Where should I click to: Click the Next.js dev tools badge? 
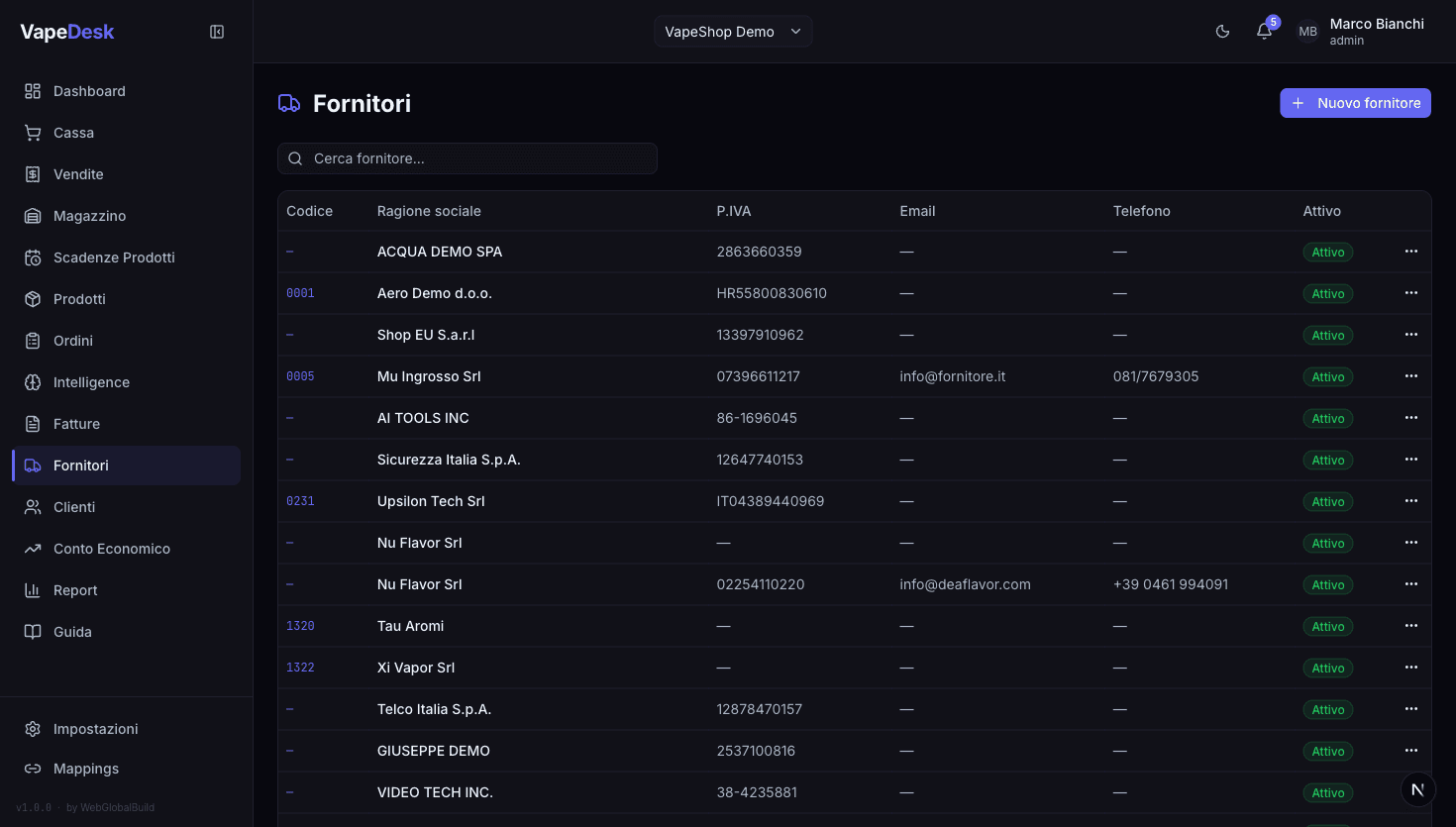click(1417, 789)
